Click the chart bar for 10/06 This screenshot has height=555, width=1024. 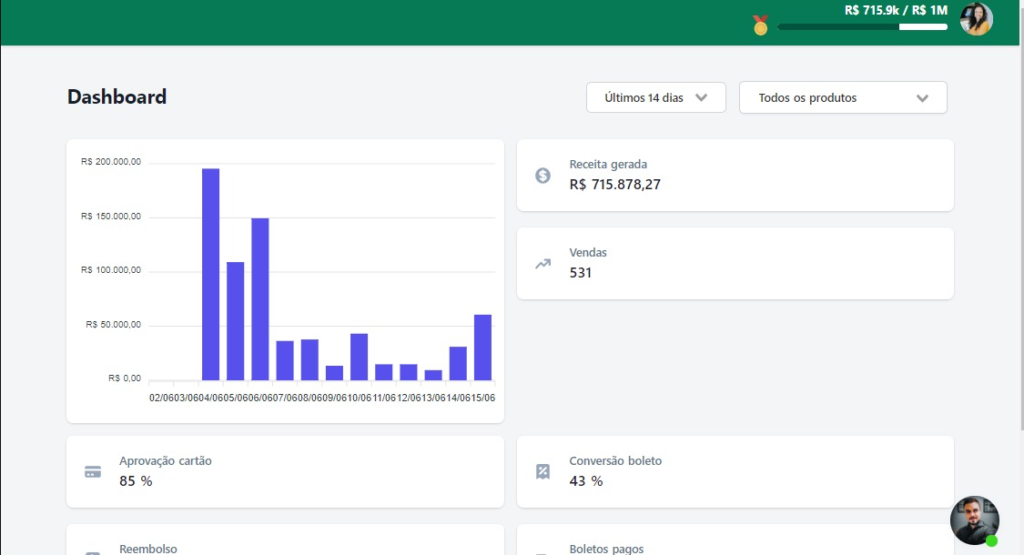(359, 357)
